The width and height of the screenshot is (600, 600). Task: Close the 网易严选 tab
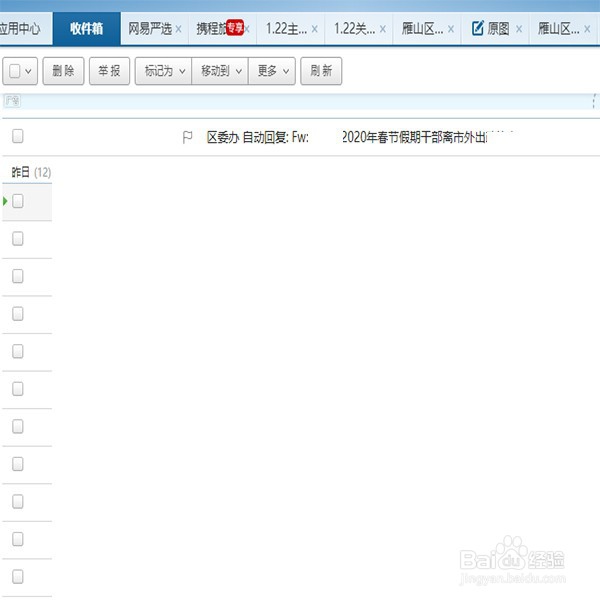coord(178,29)
